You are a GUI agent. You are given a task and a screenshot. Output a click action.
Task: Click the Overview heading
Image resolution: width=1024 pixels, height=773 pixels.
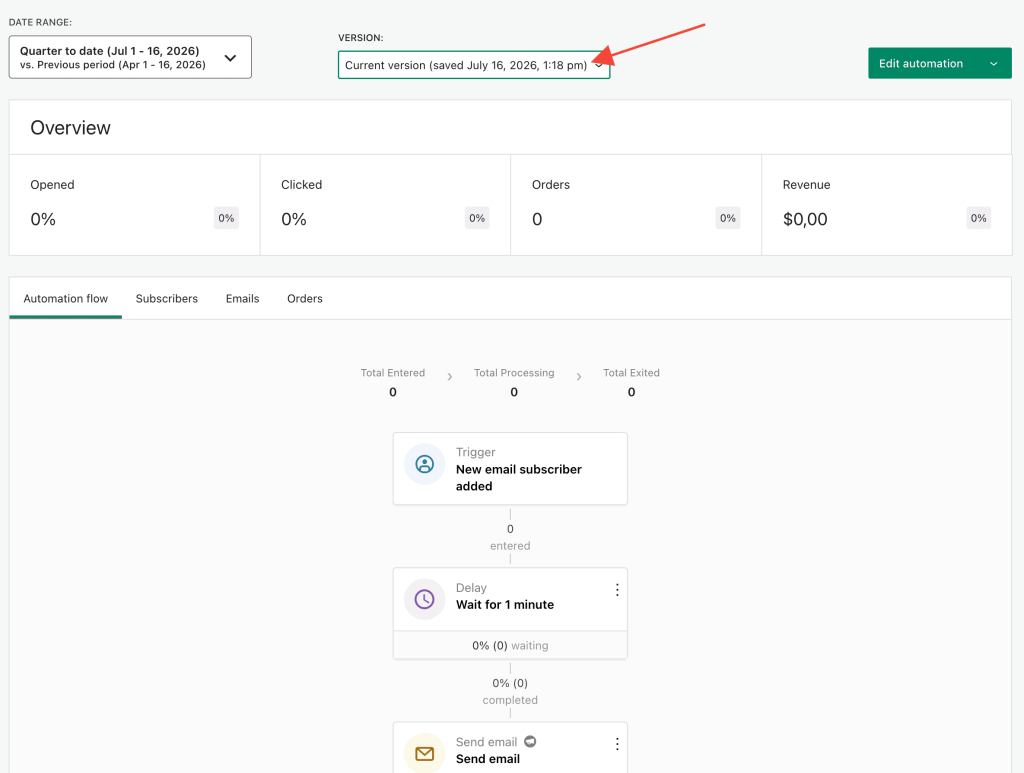pyautogui.click(x=71, y=128)
